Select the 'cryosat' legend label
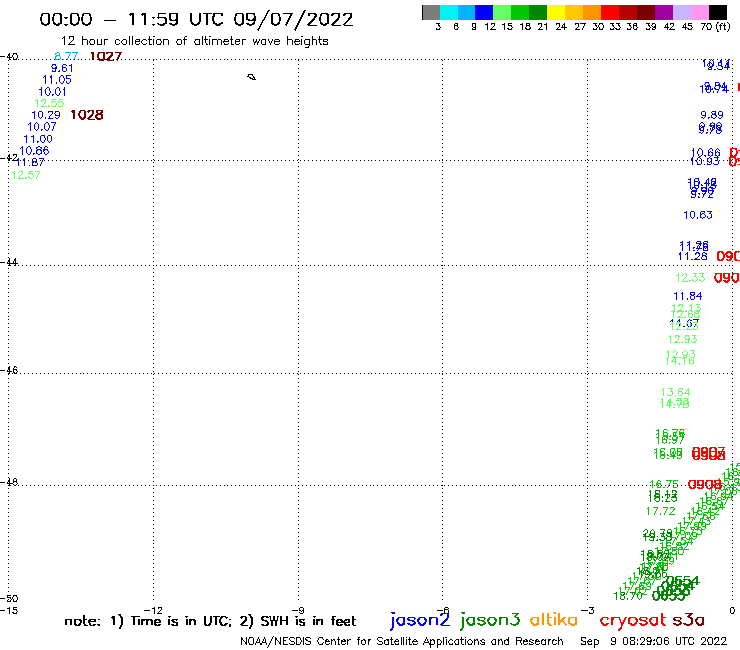 (x=633, y=621)
